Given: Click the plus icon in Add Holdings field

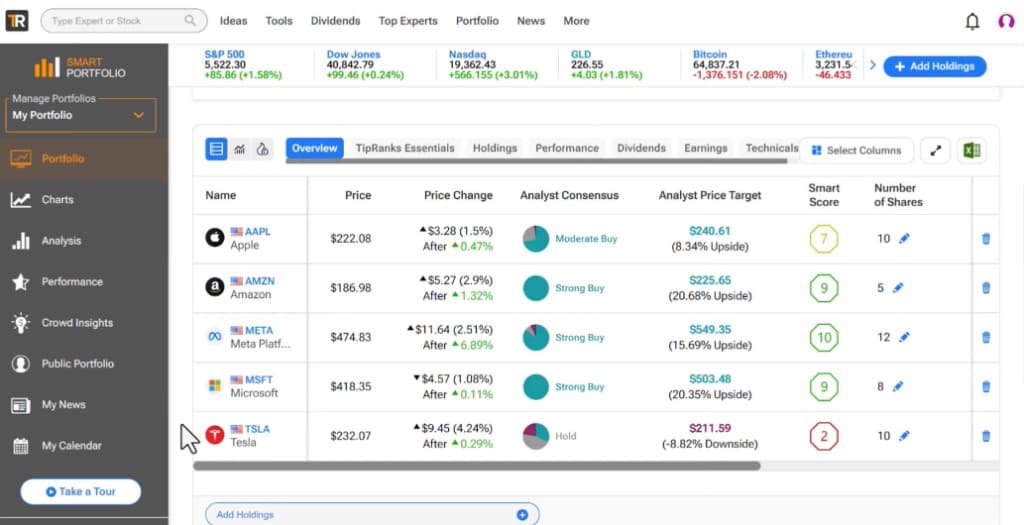Looking at the screenshot, I should coord(522,515).
